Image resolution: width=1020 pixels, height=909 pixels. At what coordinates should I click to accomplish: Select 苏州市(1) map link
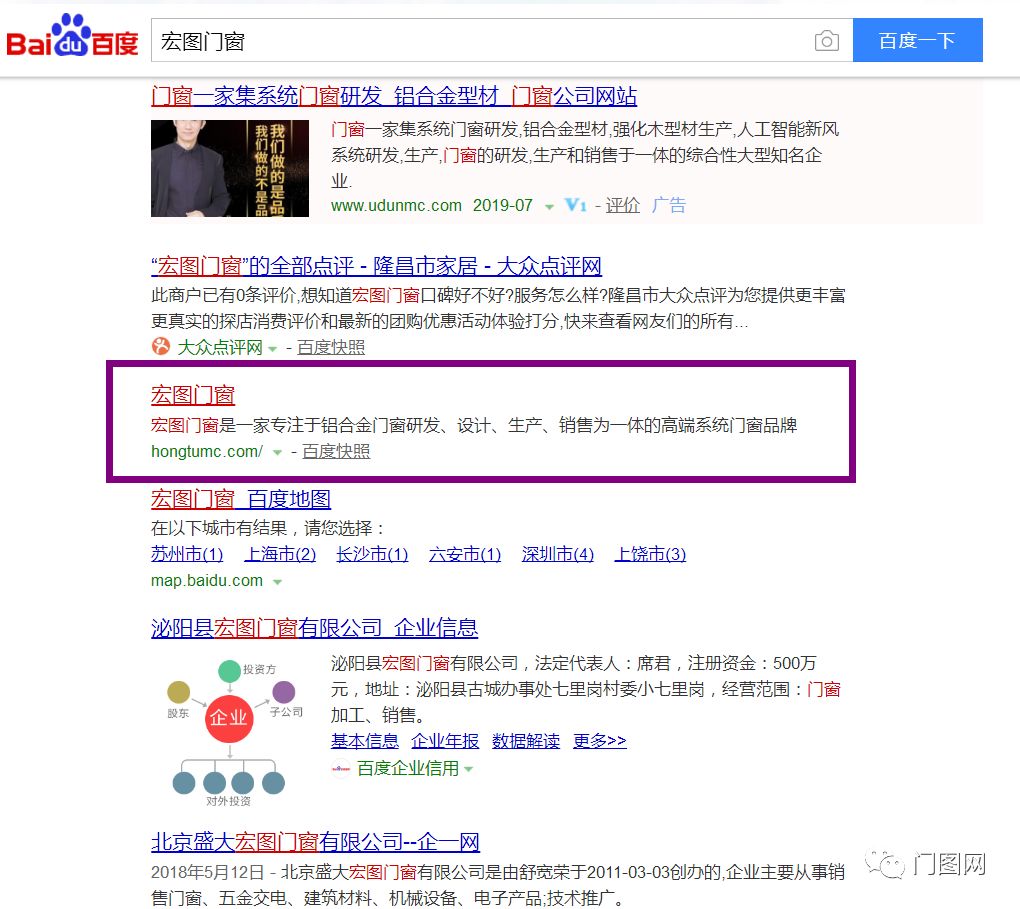click(x=187, y=554)
